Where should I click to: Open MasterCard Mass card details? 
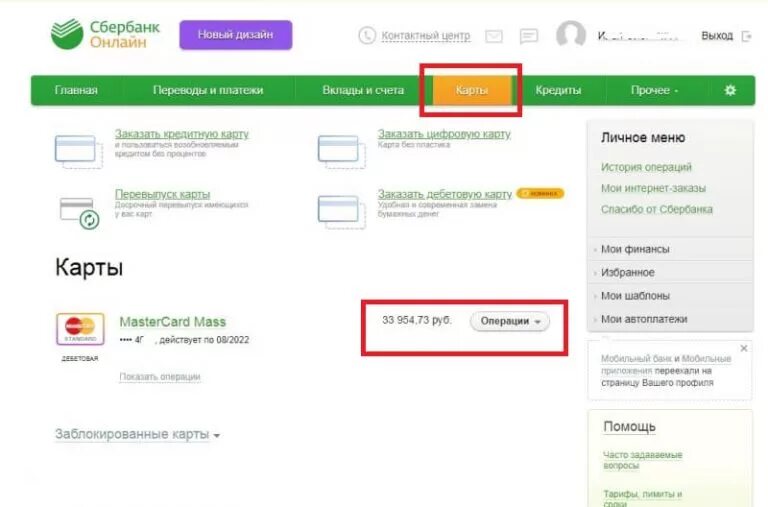[x=173, y=322]
